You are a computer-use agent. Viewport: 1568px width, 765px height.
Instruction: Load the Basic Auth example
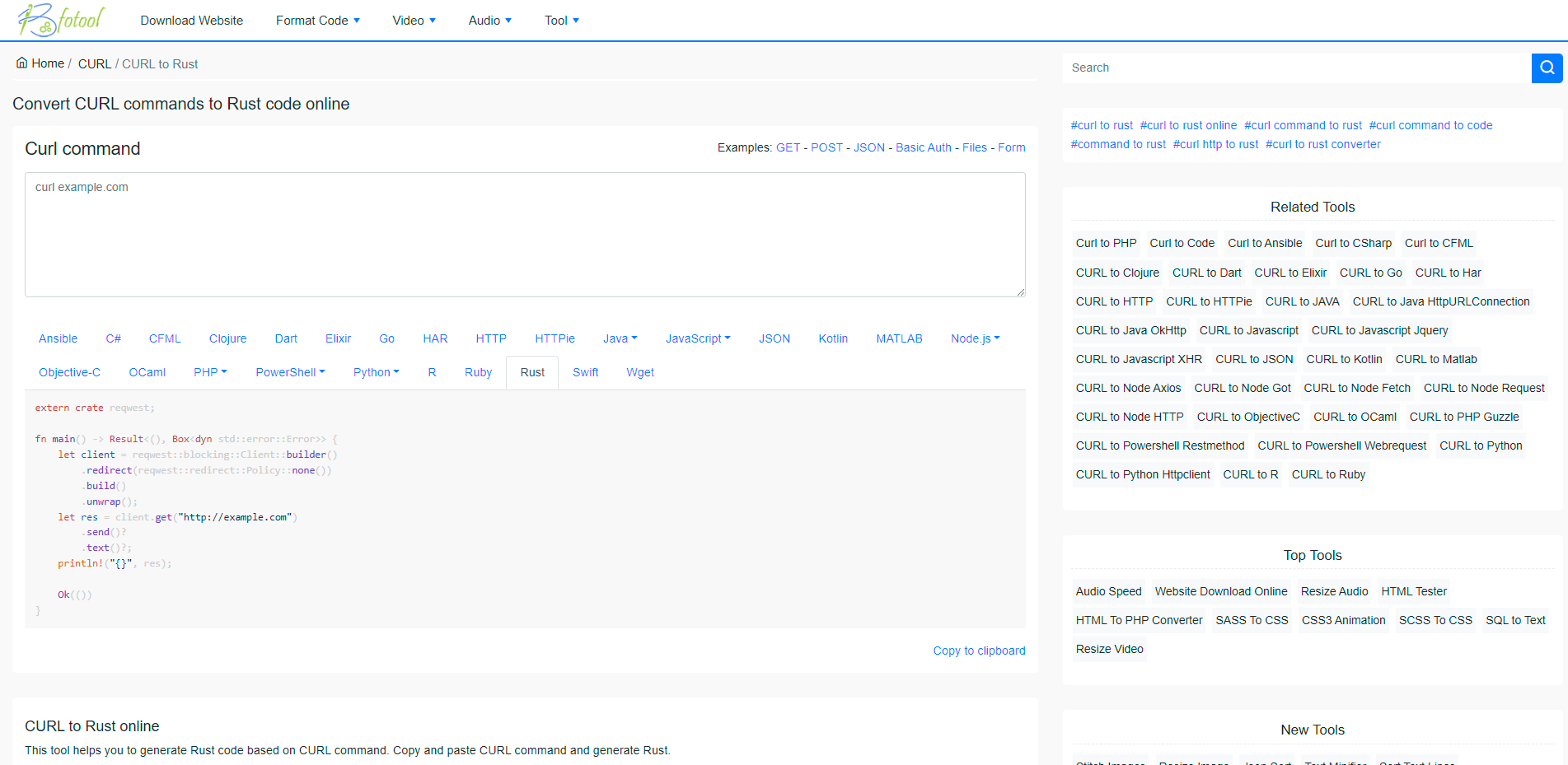point(923,147)
